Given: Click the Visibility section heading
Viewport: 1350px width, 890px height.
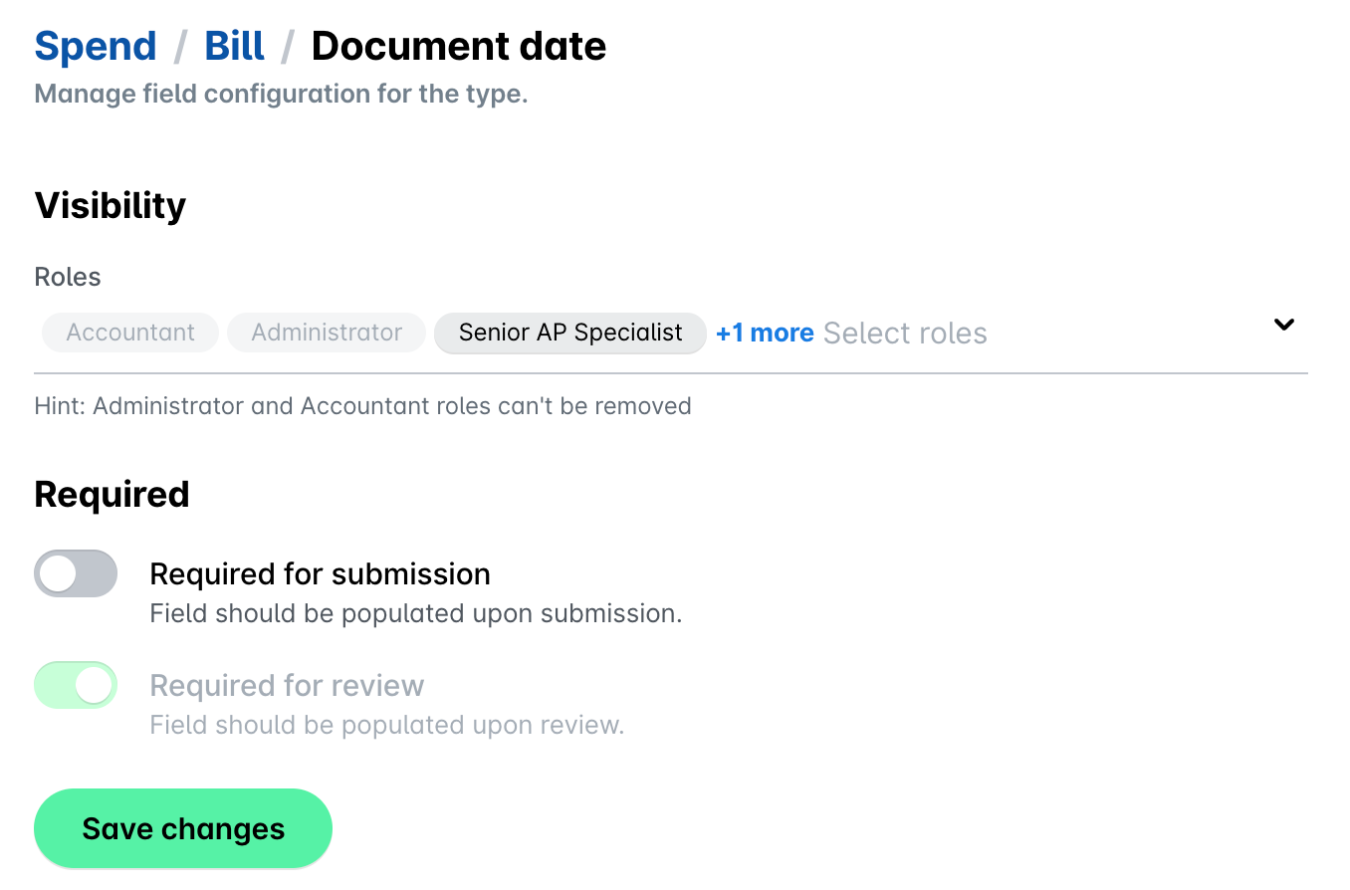Looking at the screenshot, I should point(110,205).
